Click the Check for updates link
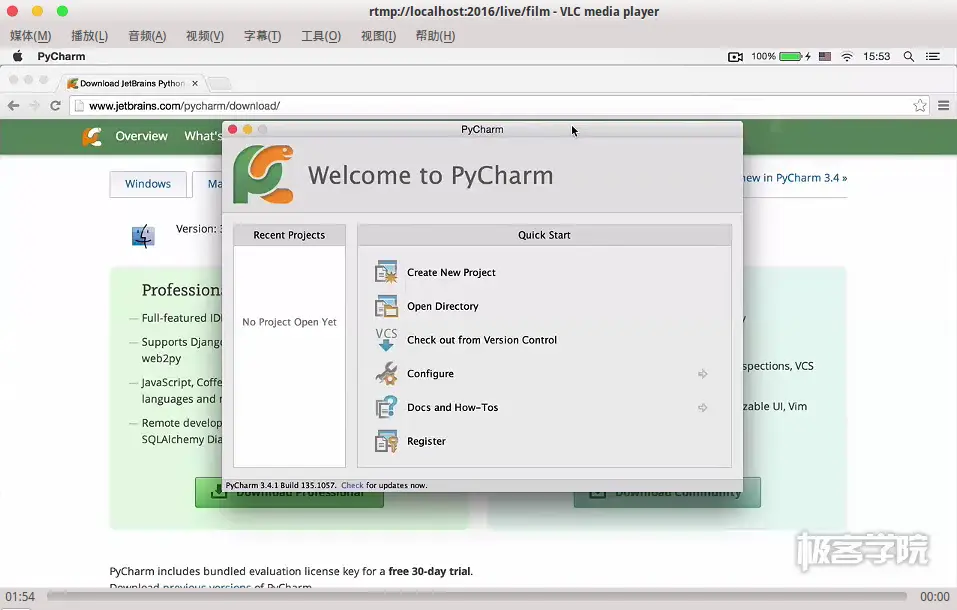Screen dimensions: 957x610 tap(352, 485)
